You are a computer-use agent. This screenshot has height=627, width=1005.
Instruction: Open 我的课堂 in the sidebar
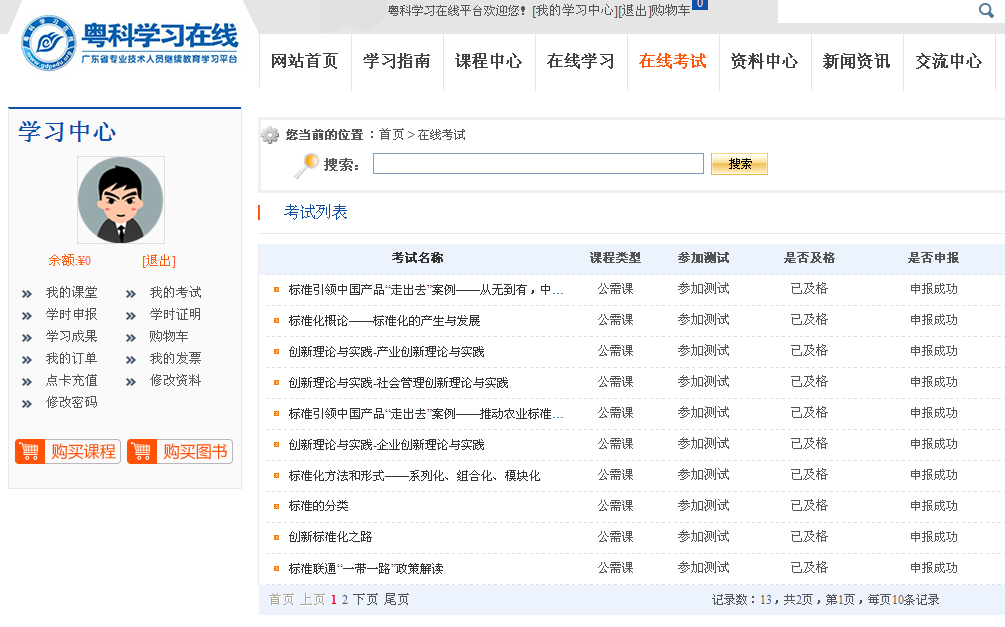click(x=71, y=293)
